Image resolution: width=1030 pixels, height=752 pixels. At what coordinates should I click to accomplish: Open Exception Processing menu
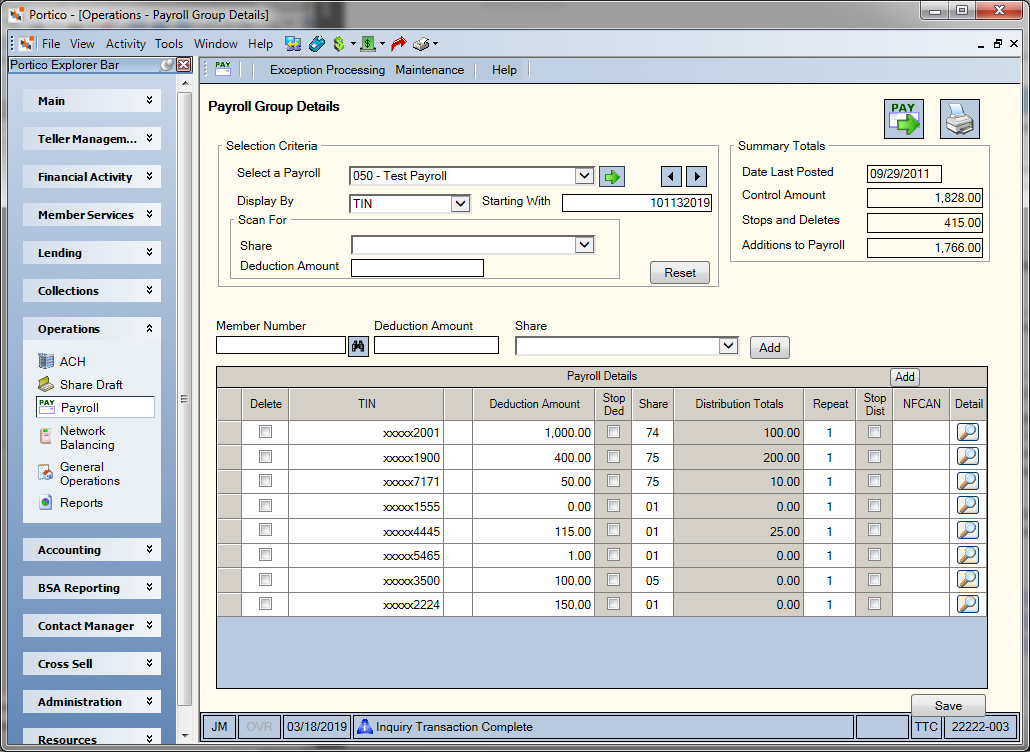[327, 70]
